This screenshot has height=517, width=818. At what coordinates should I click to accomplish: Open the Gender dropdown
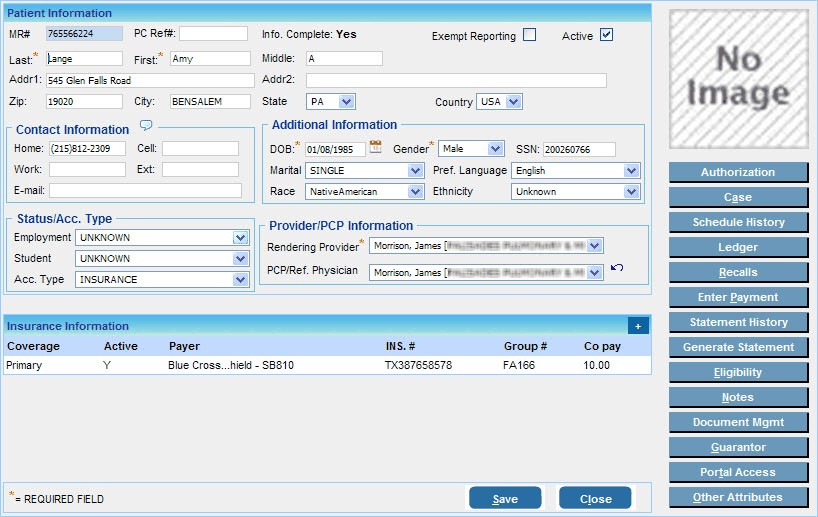click(495, 149)
